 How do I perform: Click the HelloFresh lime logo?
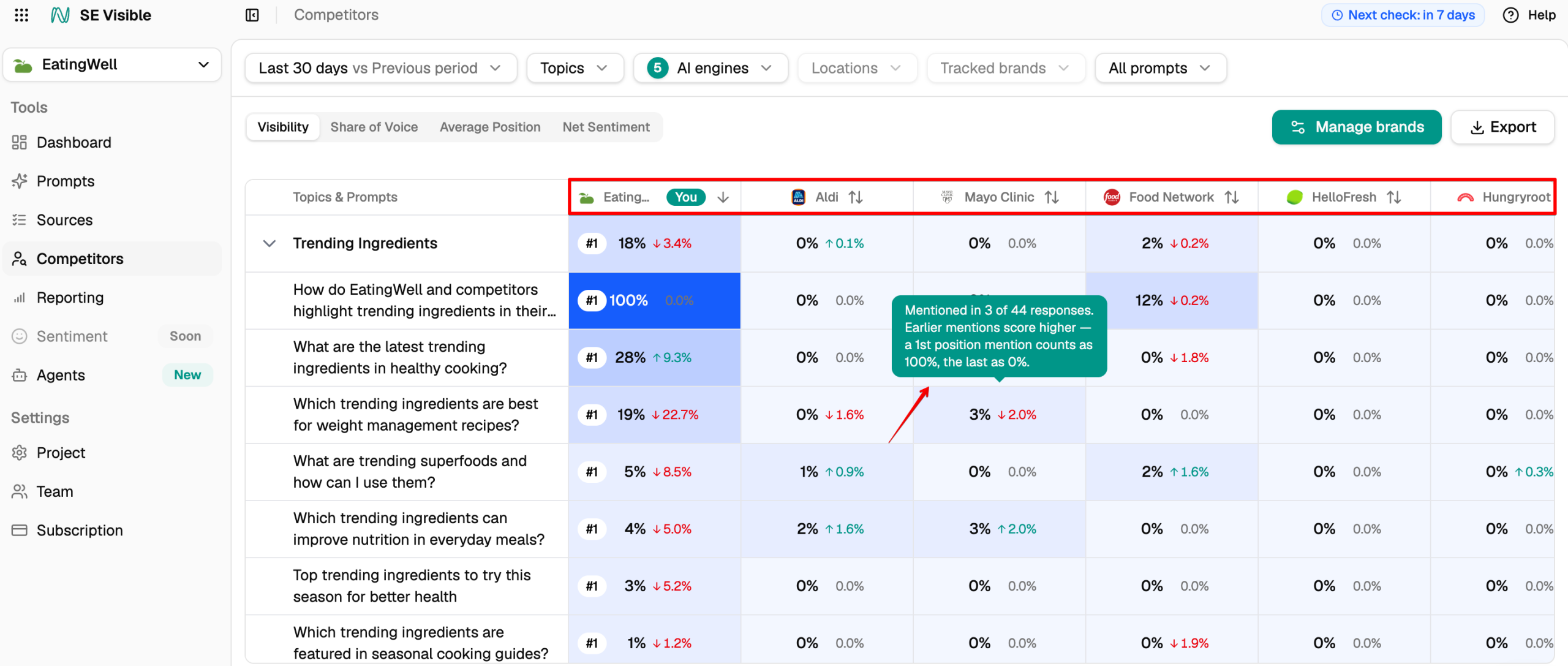point(1295,197)
